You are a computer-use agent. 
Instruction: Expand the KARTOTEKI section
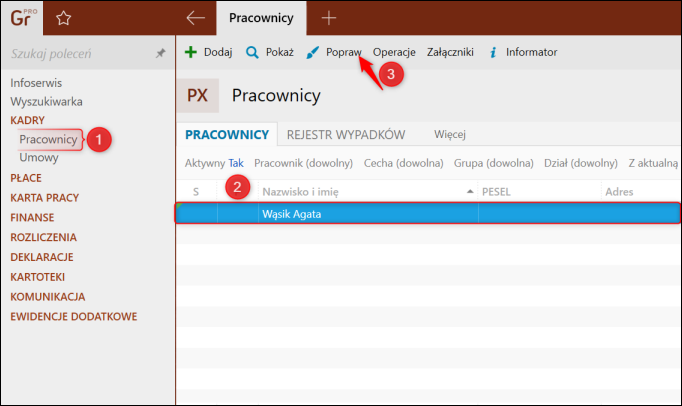pyautogui.click(x=37, y=277)
